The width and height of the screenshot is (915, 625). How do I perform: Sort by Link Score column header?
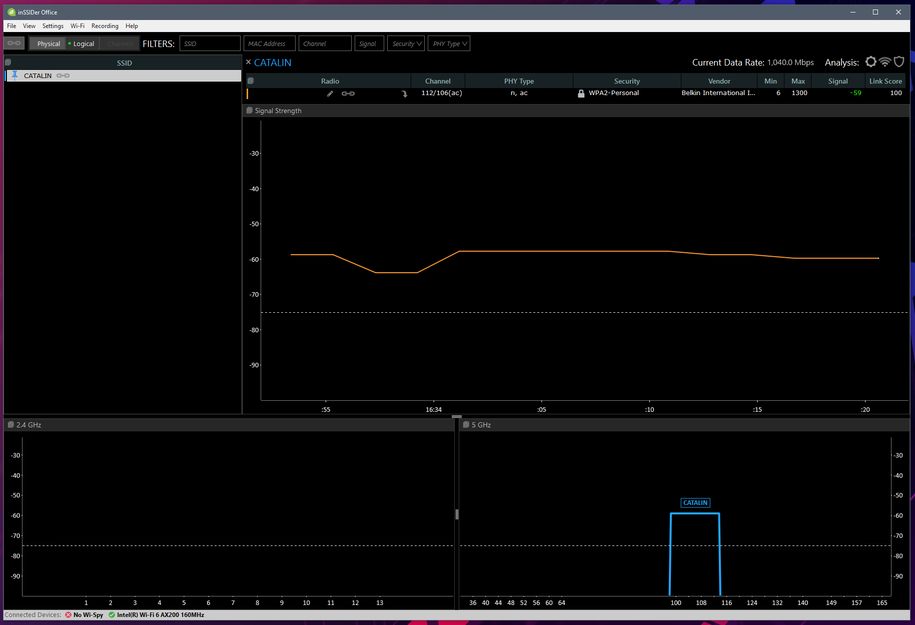885,81
